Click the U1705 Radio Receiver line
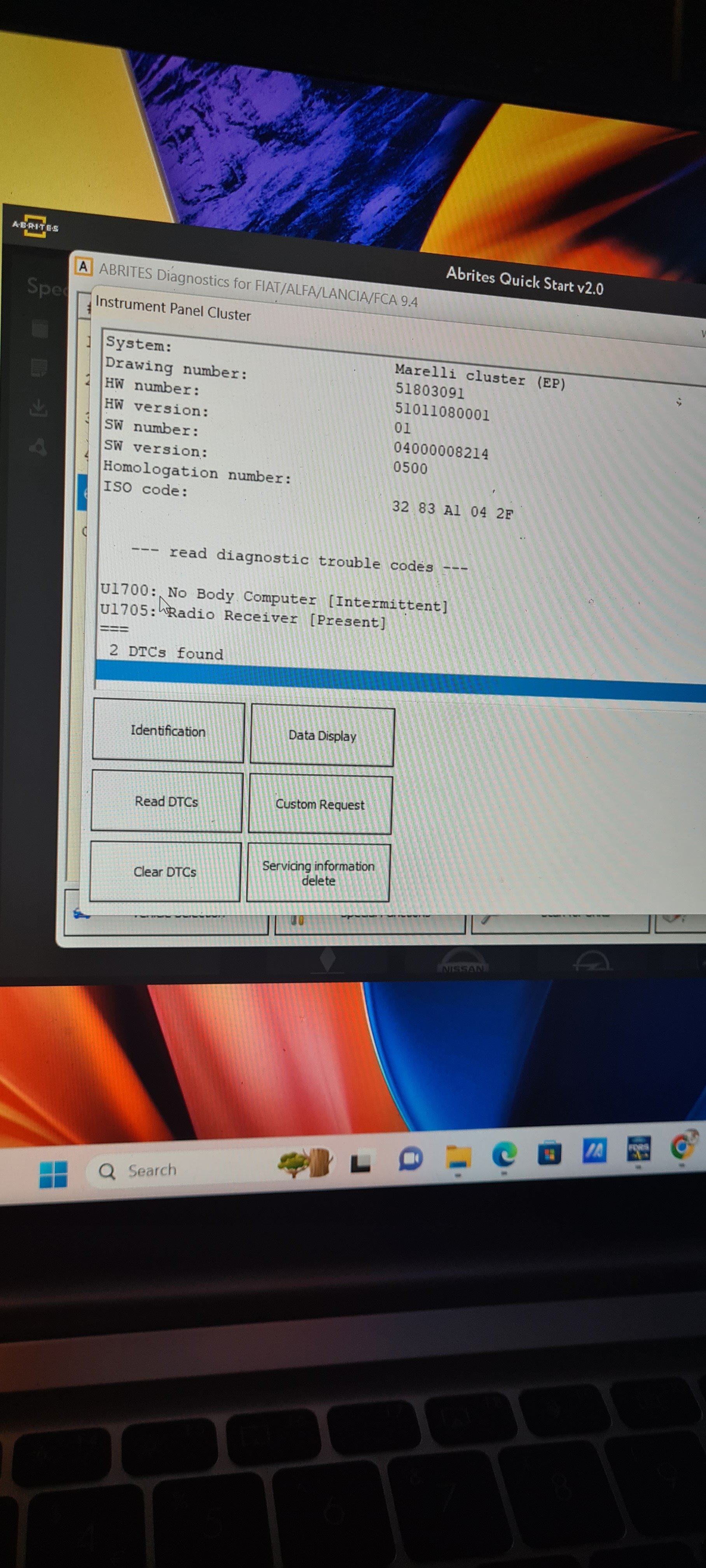 pos(243,616)
